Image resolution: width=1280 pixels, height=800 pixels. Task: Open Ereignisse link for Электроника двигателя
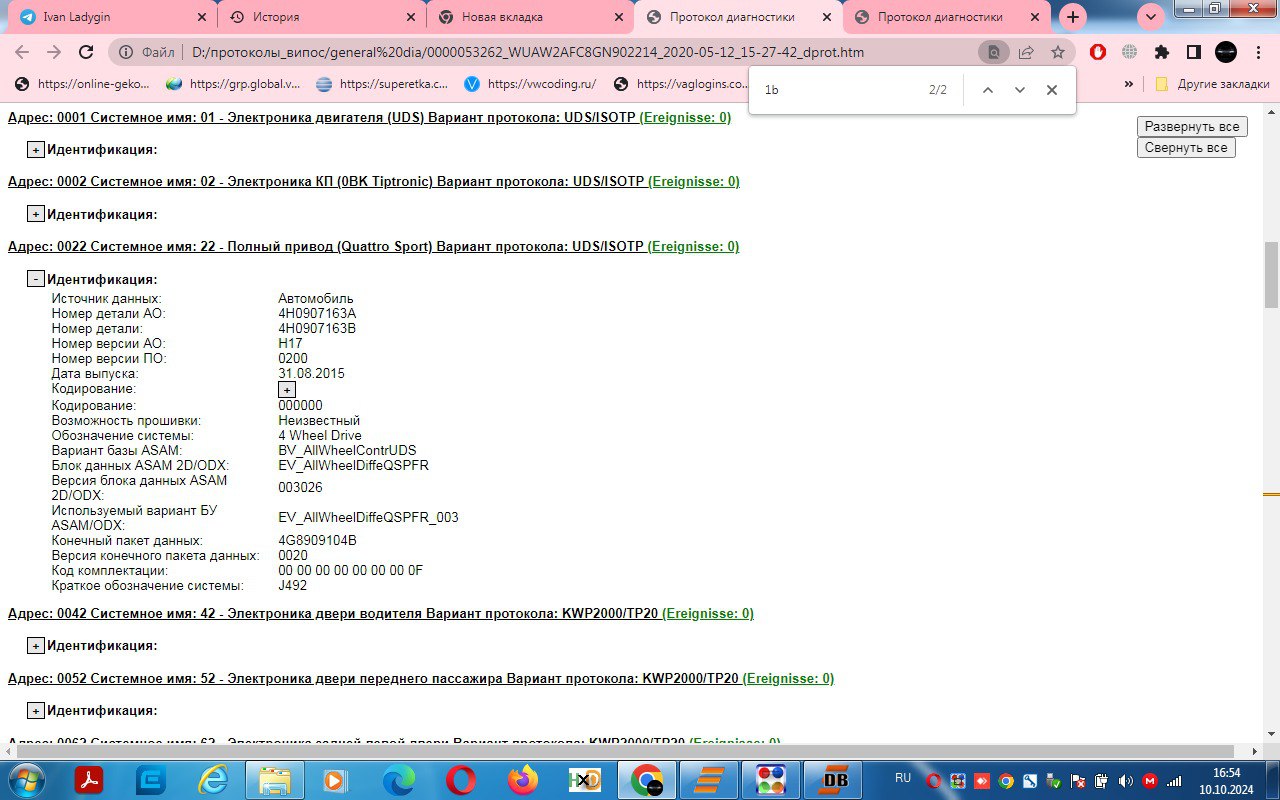tap(685, 117)
